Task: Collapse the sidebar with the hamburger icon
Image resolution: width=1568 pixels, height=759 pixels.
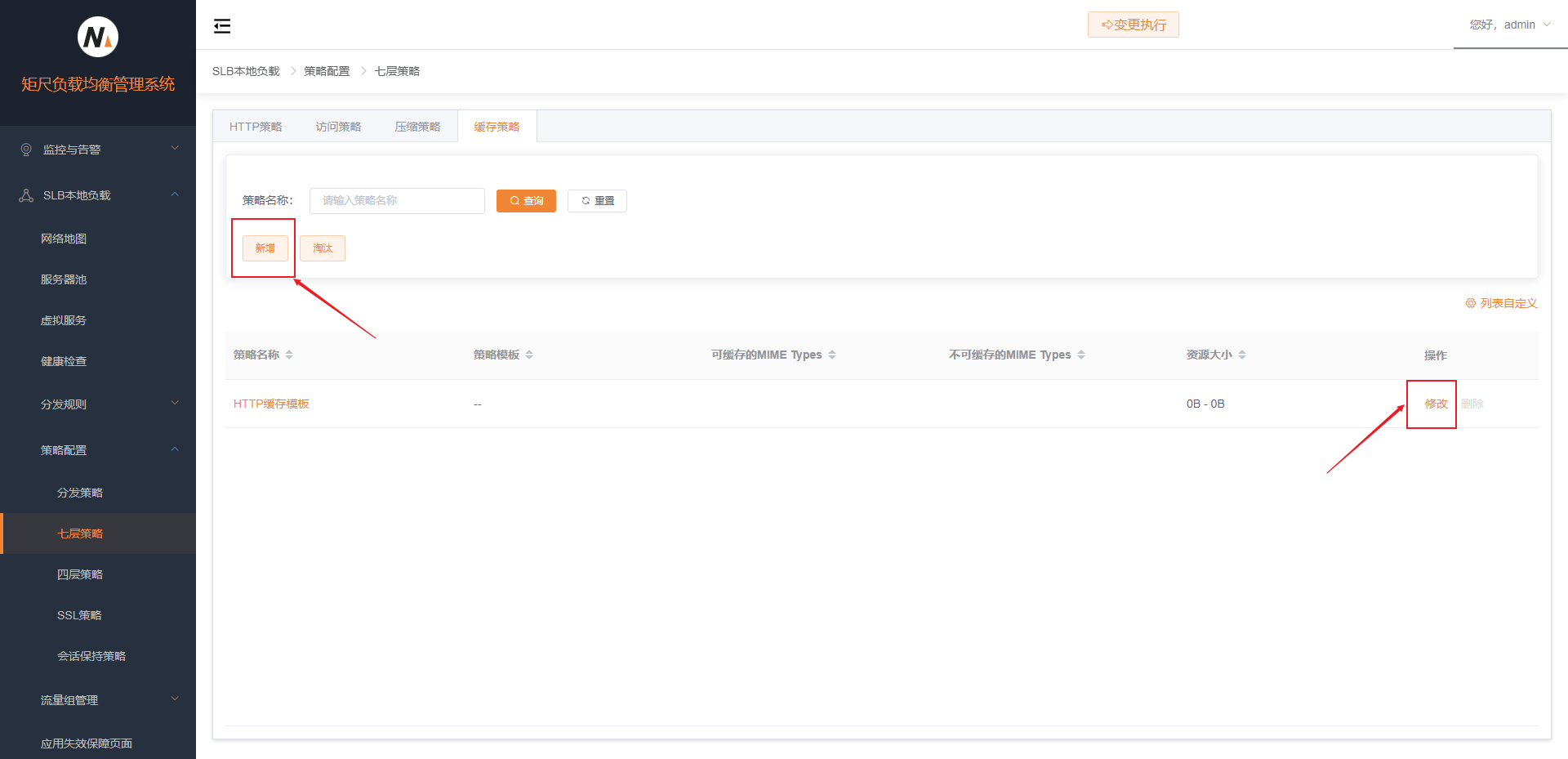Action: tap(221, 26)
